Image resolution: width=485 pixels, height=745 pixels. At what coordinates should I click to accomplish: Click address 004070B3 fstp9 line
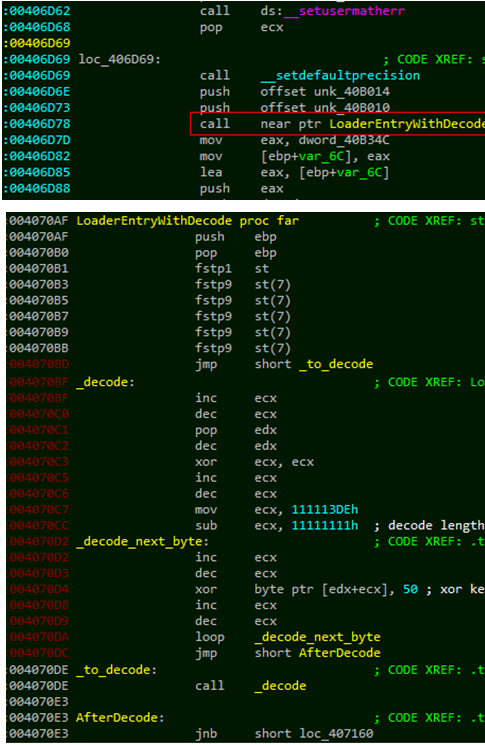click(38, 285)
